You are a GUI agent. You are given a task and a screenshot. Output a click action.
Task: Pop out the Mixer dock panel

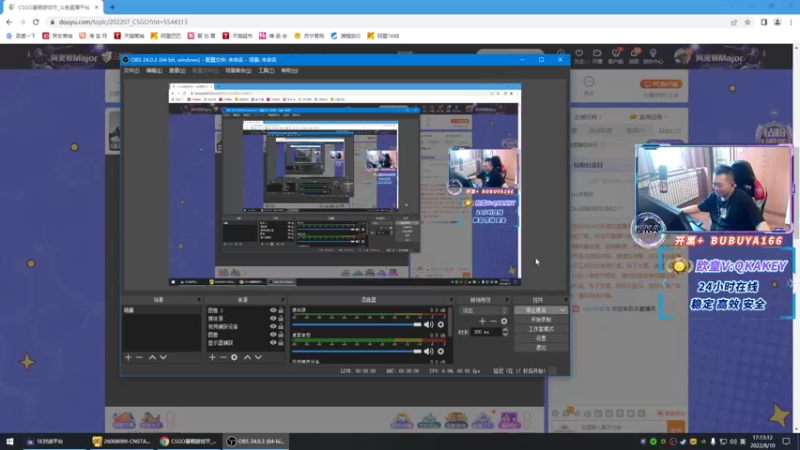(x=451, y=300)
